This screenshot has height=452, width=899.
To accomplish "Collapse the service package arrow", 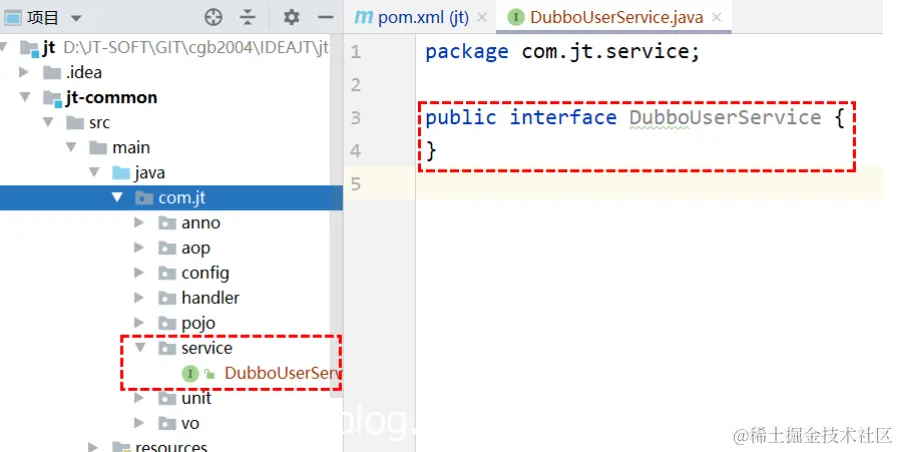I will (140, 348).
